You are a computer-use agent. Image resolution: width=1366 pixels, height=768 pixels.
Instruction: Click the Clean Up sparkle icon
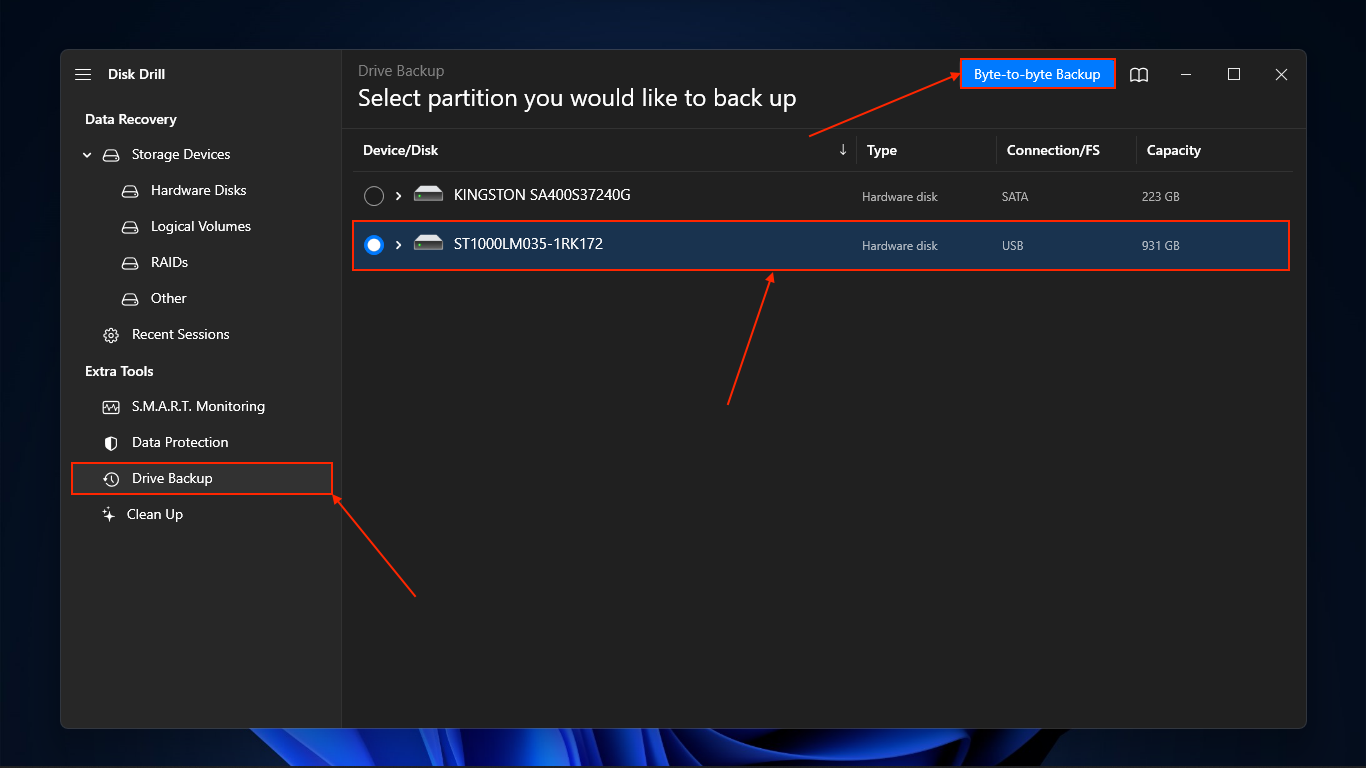tap(109, 514)
